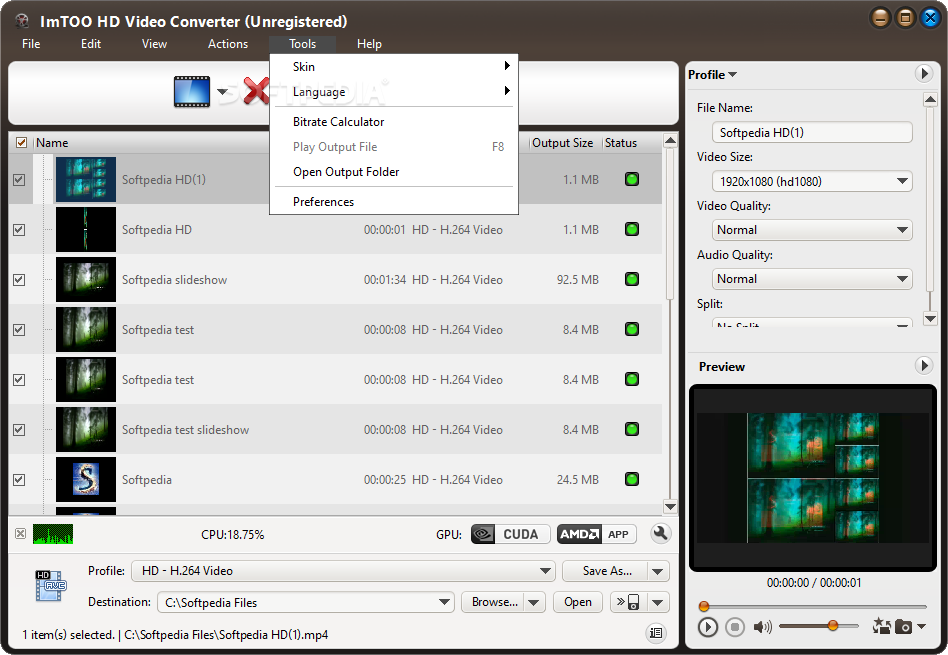This screenshot has width=948, height=655.
Task: Open the Browse dropdown arrow
Action: coord(534,602)
